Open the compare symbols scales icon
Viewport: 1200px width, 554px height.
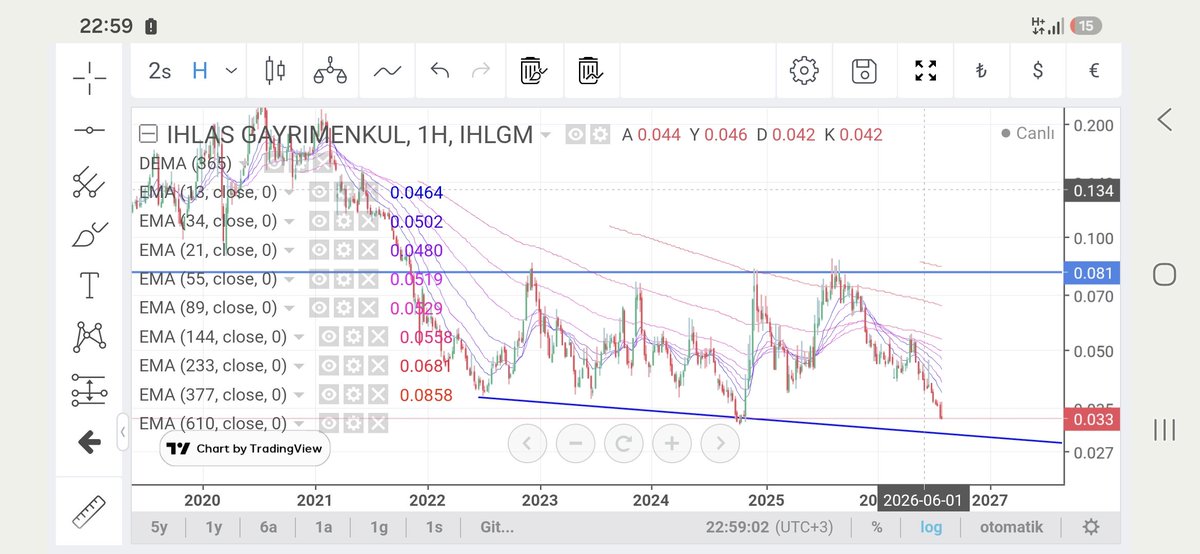coord(330,71)
